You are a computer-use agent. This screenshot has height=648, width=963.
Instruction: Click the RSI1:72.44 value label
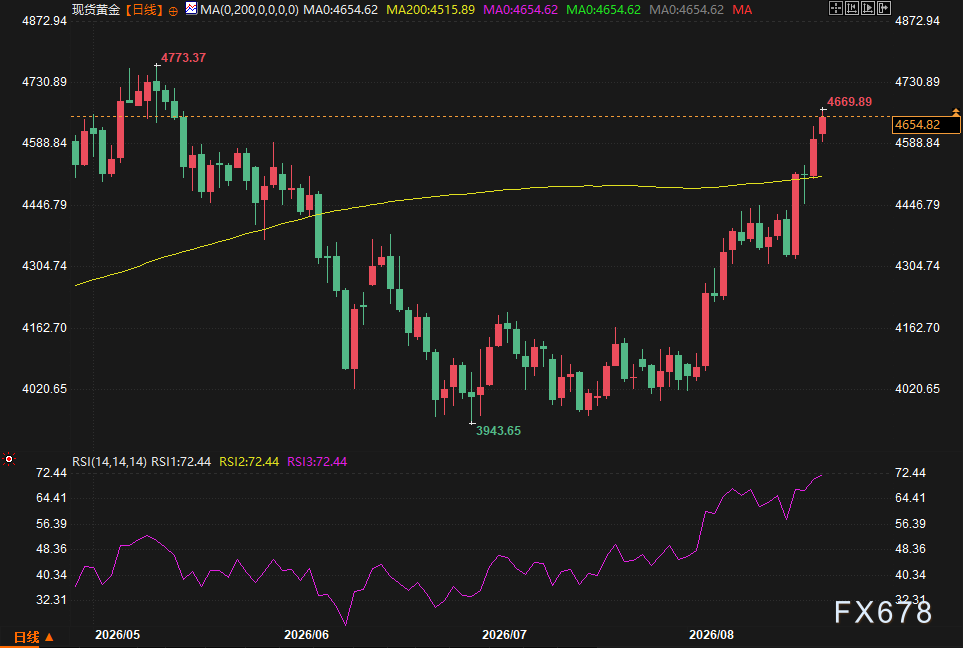181,461
